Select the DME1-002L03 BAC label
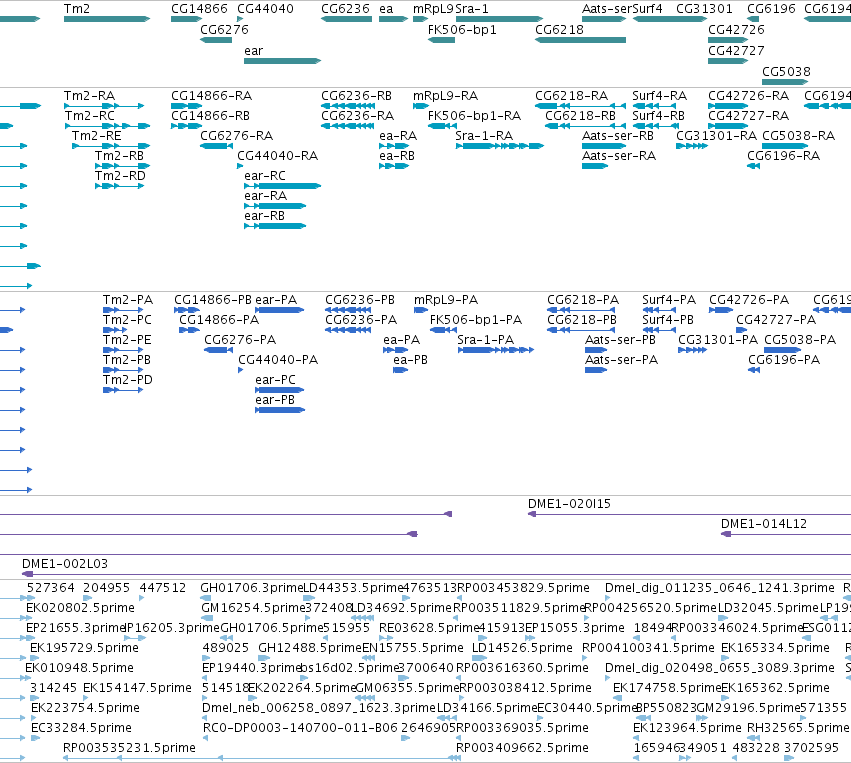The image size is (851, 763). pos(65,564)
